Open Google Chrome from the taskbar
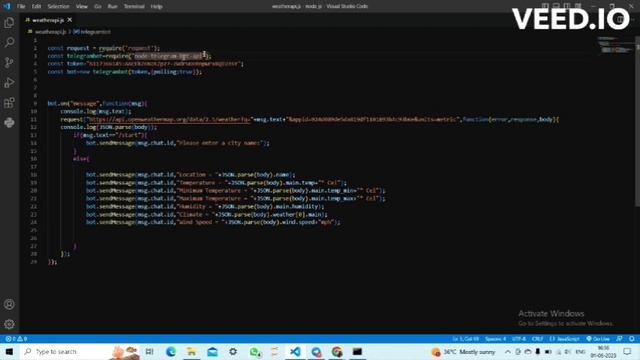640x360 pixels. 337,351
